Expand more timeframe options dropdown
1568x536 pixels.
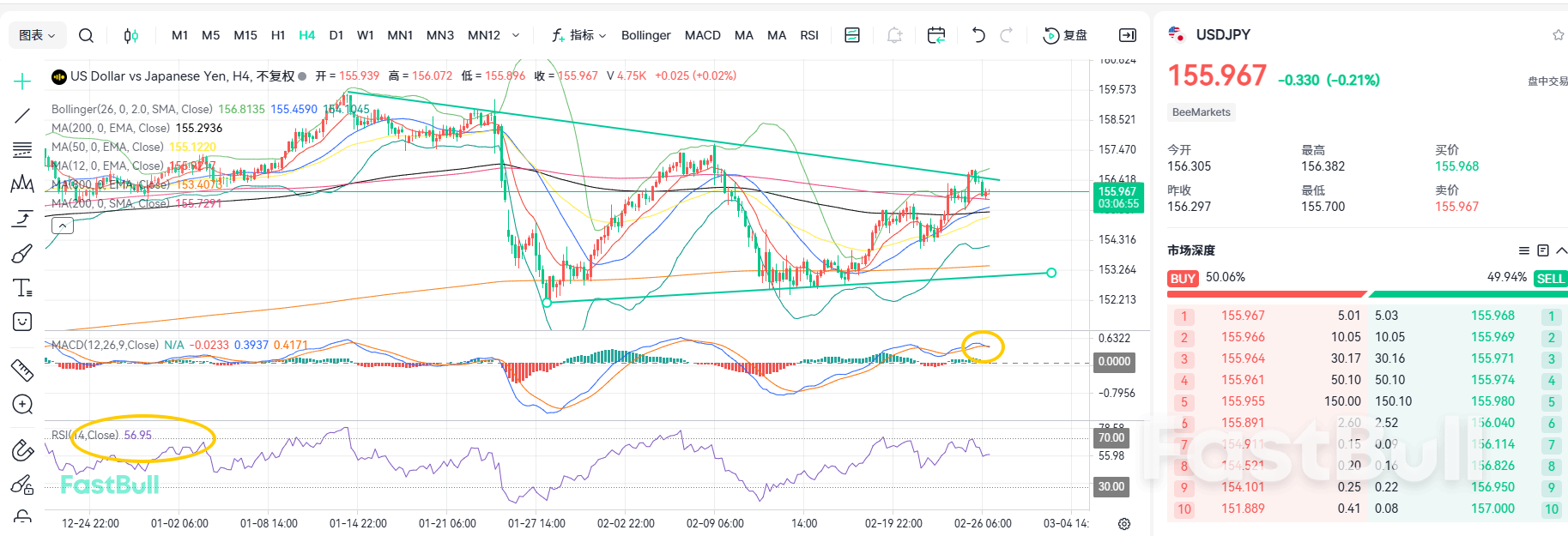pyautogui.click(x=516, y=35)
